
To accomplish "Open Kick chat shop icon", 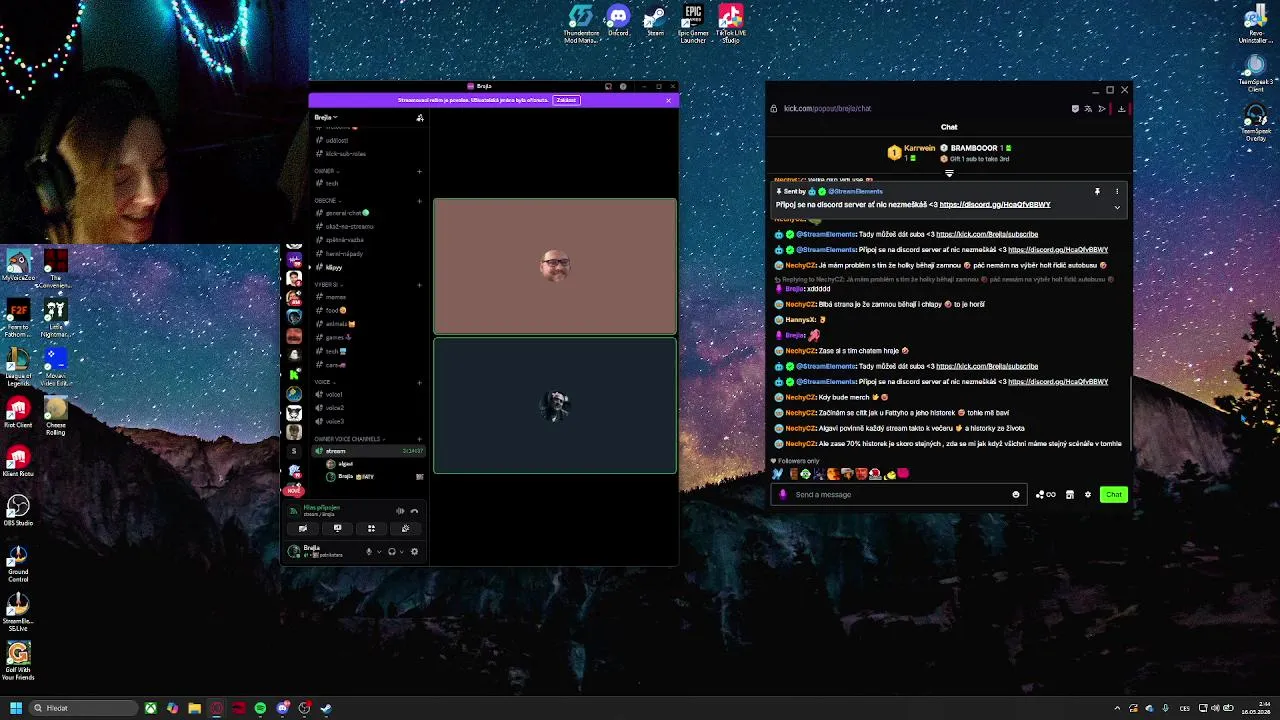I will (x=1070, y=494).
